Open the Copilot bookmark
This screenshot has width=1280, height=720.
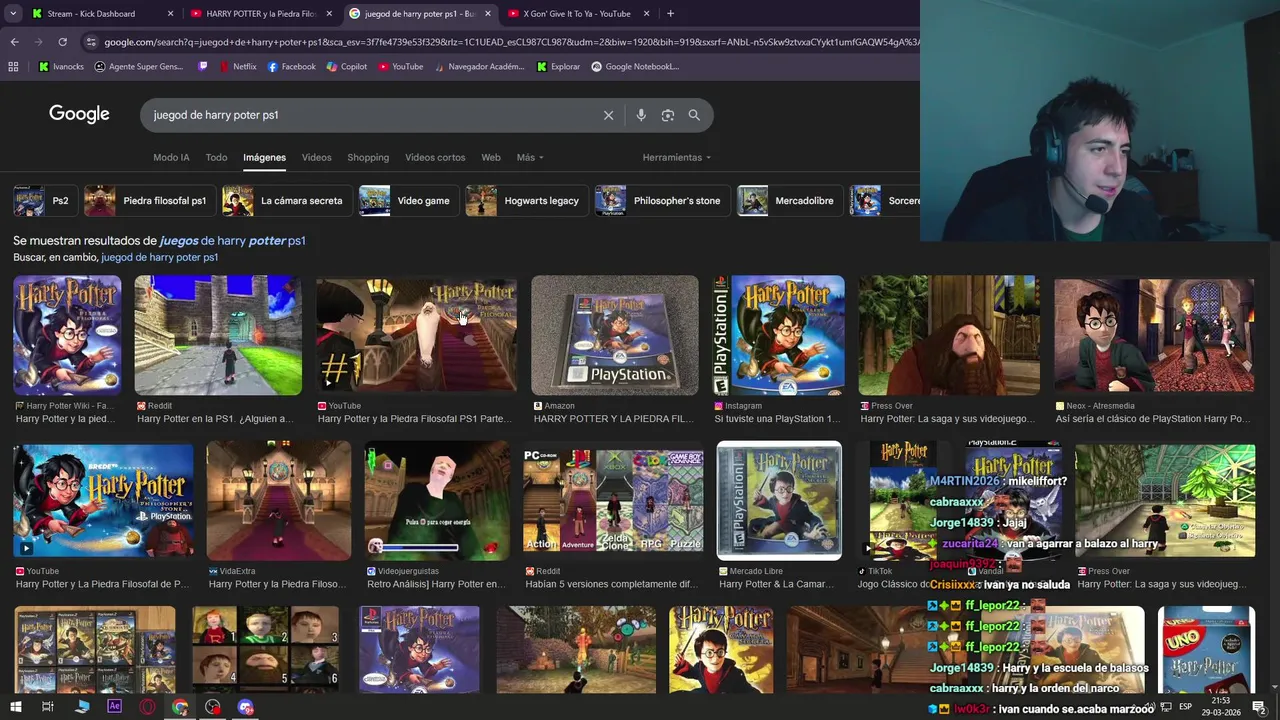346,67
